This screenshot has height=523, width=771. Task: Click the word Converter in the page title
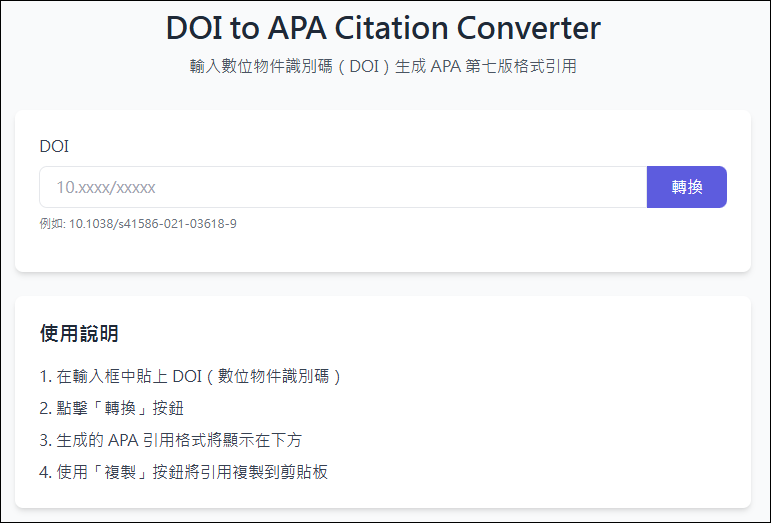[529, 28]
